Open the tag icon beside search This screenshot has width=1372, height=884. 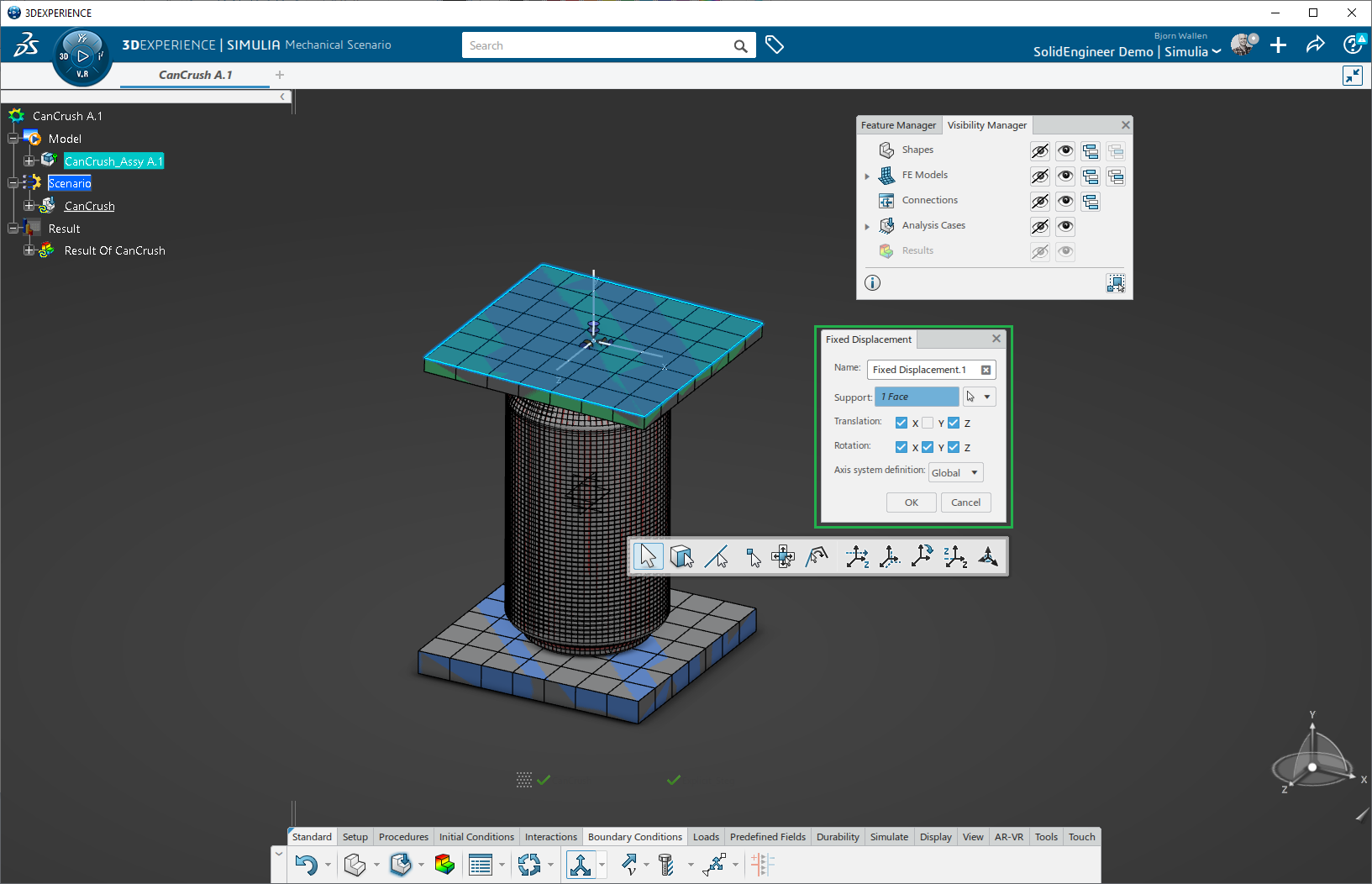pyautogui.click(x=775, y=45)
